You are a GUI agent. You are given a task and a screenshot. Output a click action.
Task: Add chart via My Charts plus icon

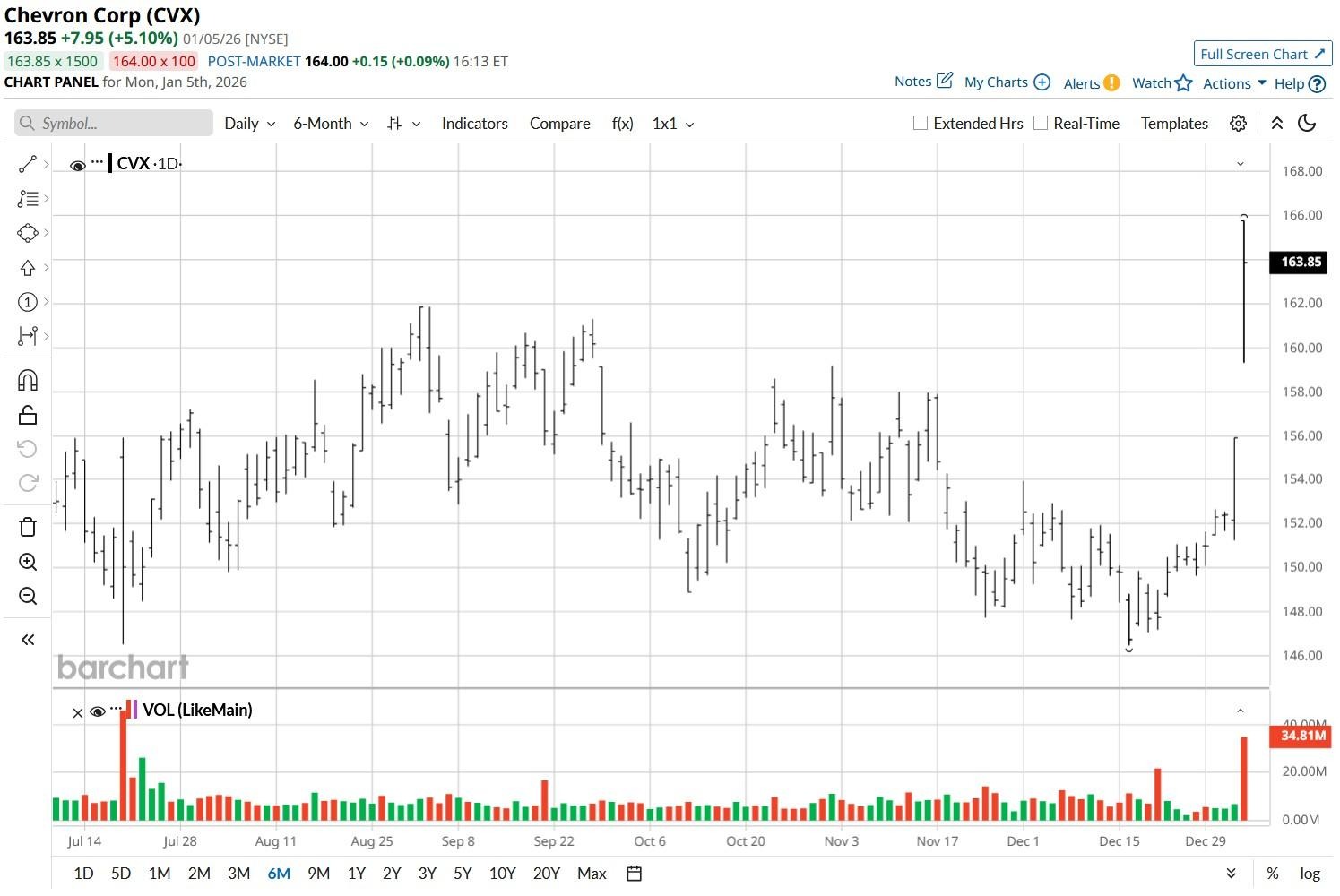1042,82
